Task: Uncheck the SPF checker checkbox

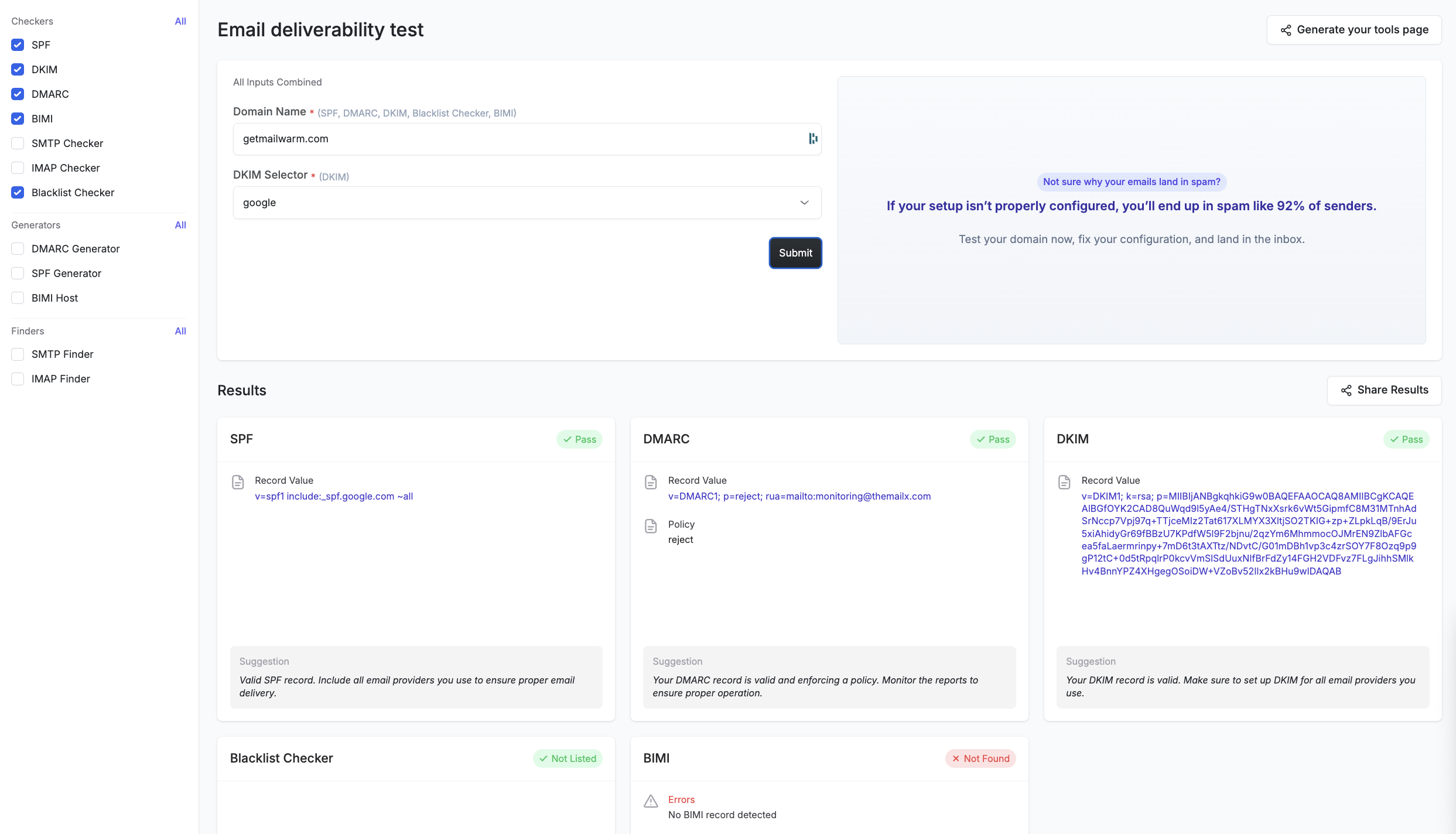Action: pyautogui.click(x=18, y=45)
